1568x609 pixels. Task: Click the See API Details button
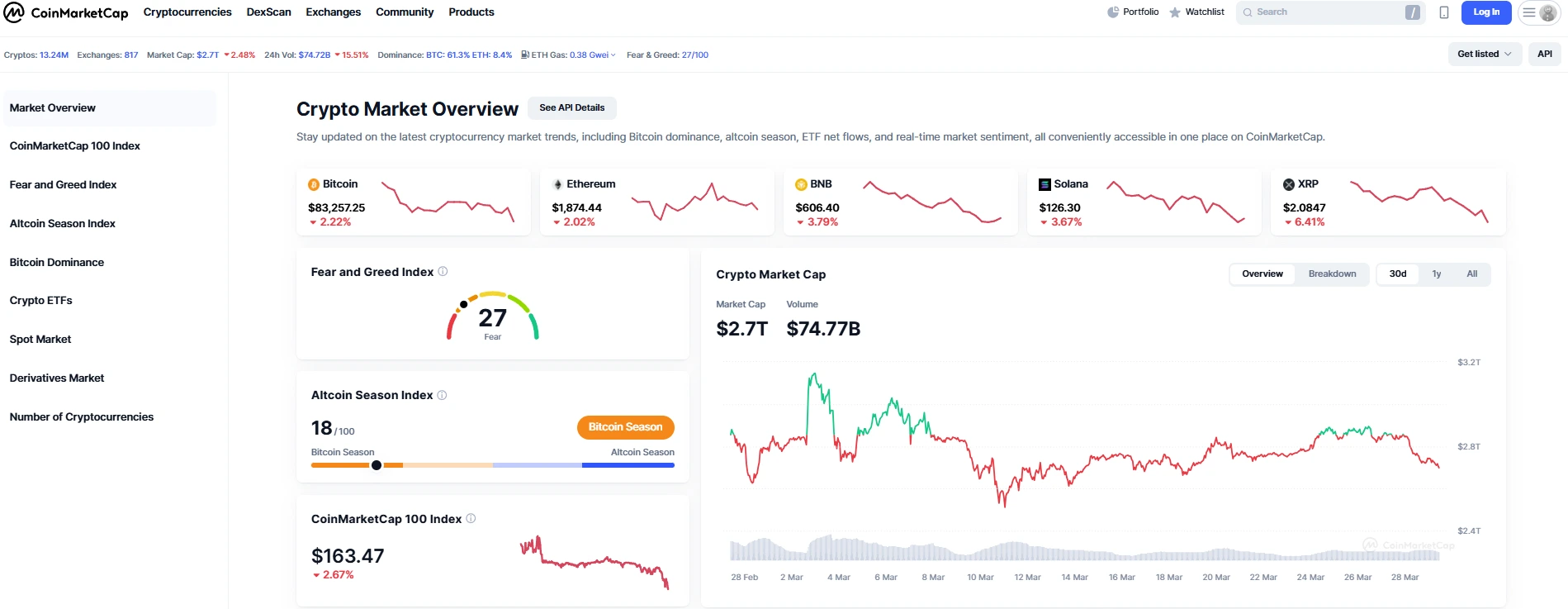pyautogui.click(x=571, y=108)
